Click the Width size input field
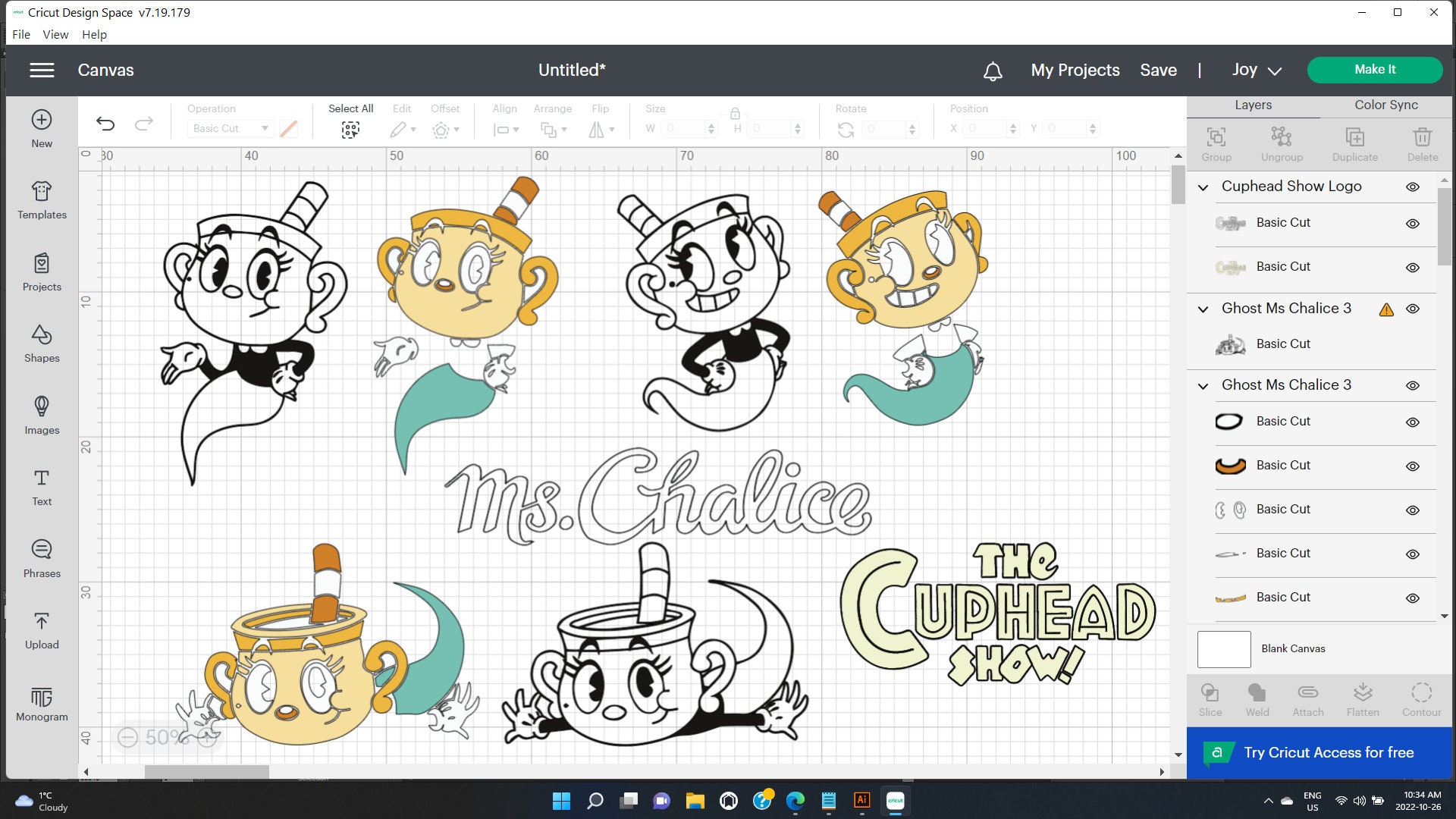The height and width of the screenshot is (819, 1456). click(682, 129)
